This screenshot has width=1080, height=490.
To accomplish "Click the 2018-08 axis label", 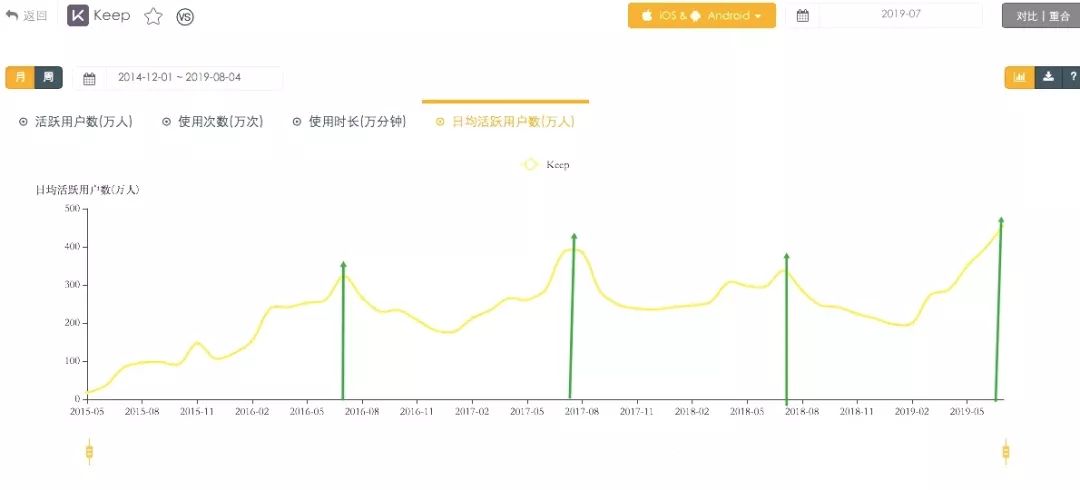I will pos(802,411).
